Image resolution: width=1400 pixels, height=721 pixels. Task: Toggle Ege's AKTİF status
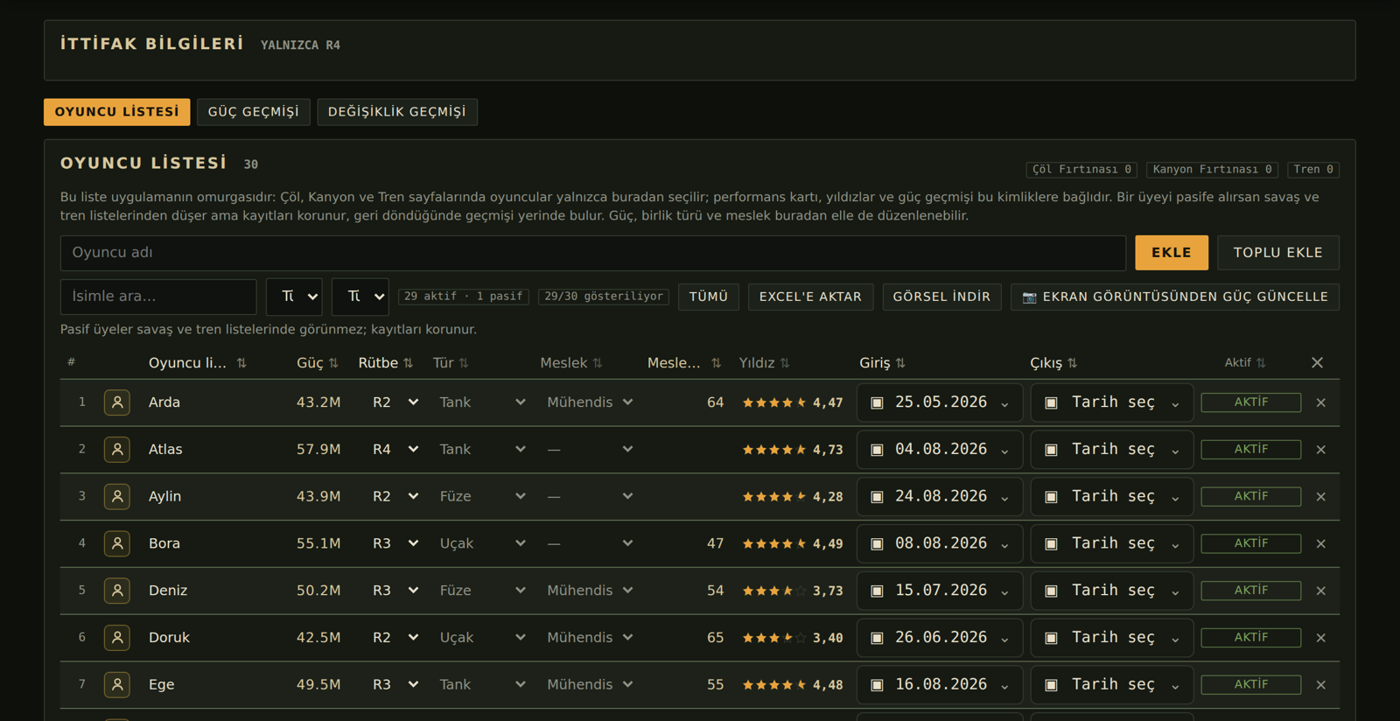point(1251,684)
